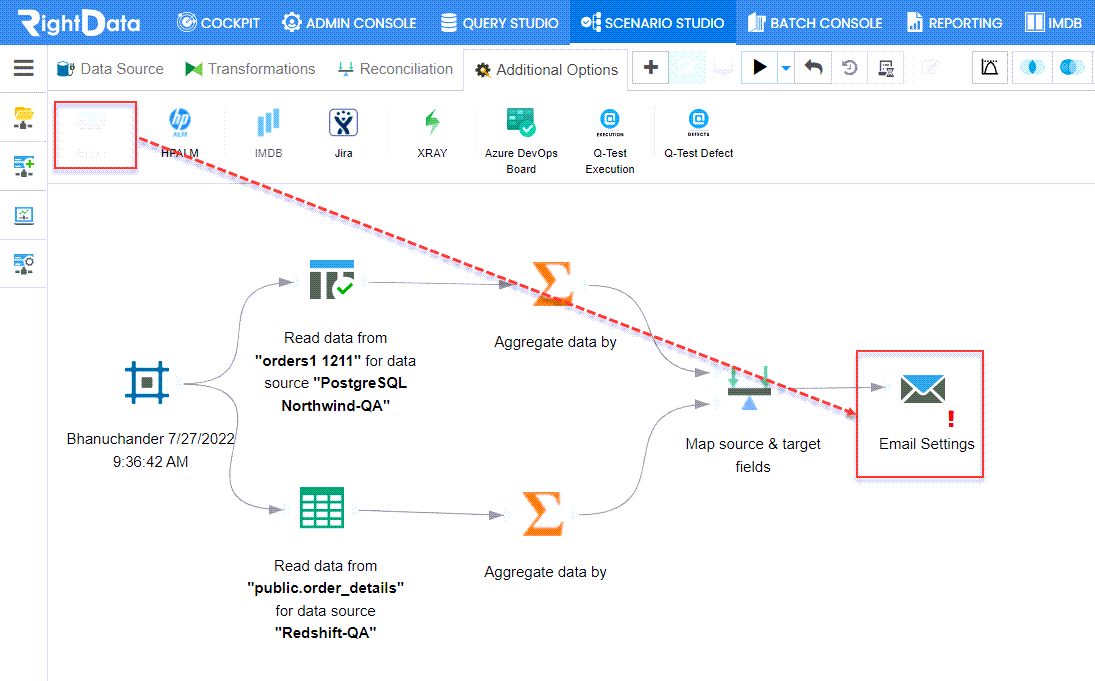Toggle the hamburger menu
The height and width of the screenshot is (681, 1095).
coord(24,68)
